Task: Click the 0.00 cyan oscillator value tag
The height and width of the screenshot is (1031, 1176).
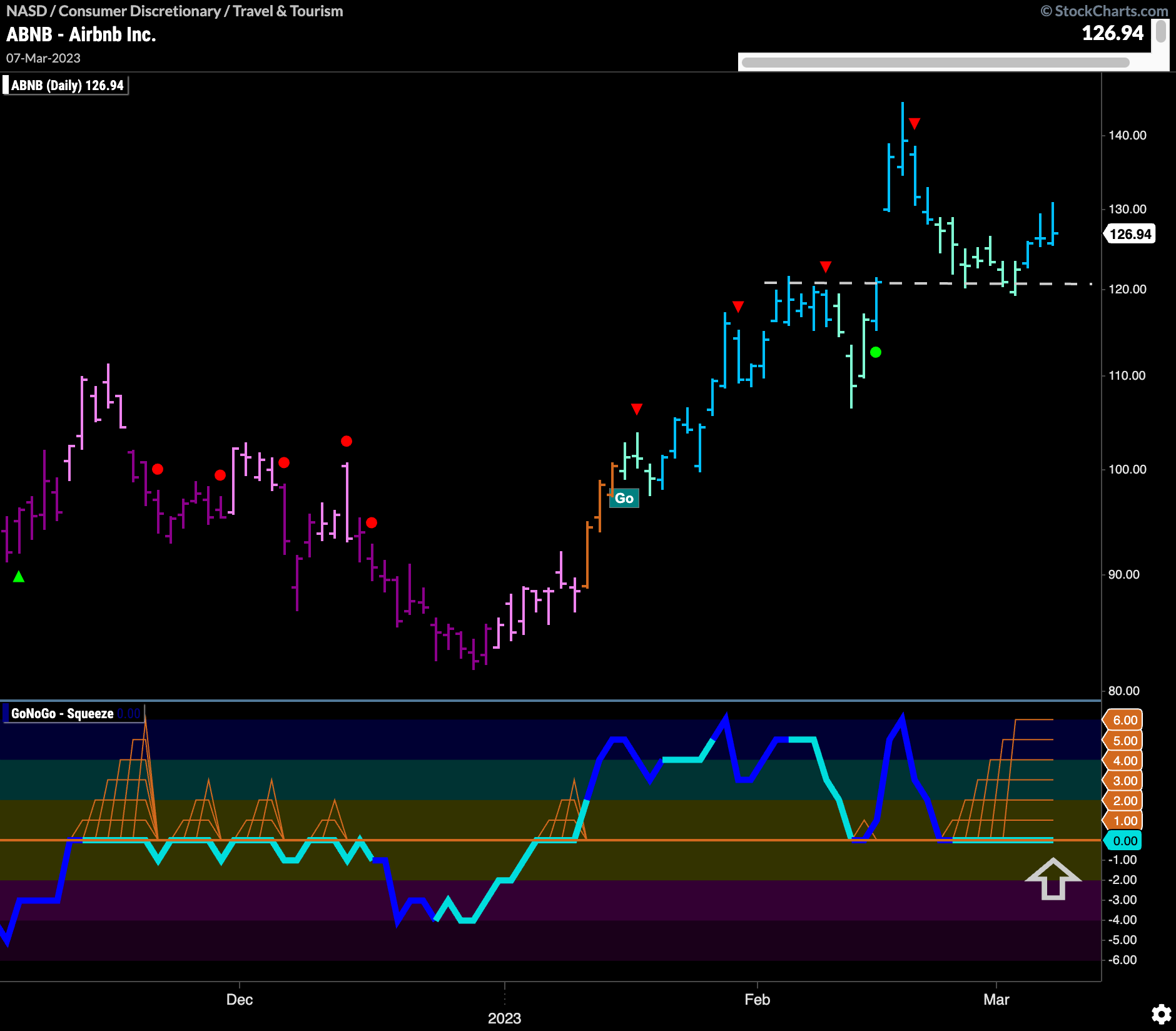Action: point(1124,841)
